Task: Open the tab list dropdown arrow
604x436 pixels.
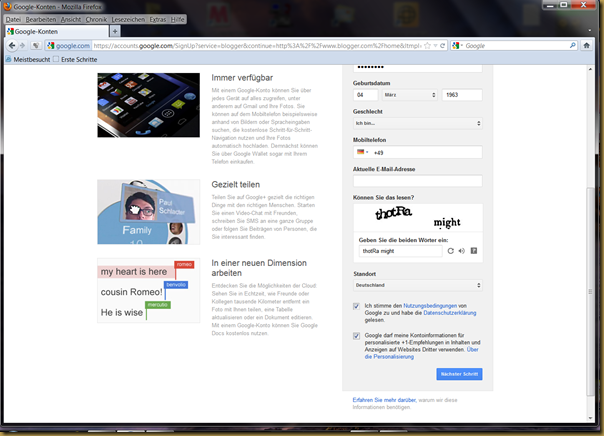Action: (589, 30)
